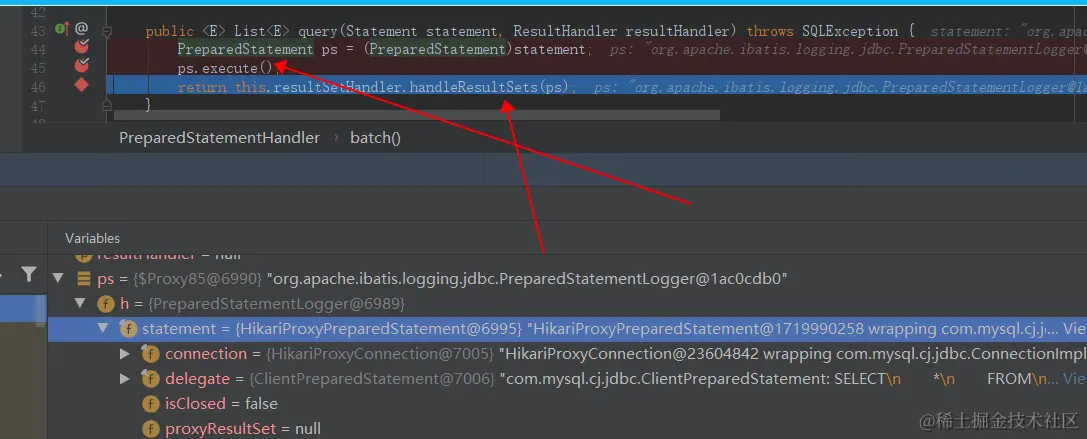The height and width of the screenshot is (439, 1087).
Task: Click line number 43 in the gutter
Action: [38, 31]
